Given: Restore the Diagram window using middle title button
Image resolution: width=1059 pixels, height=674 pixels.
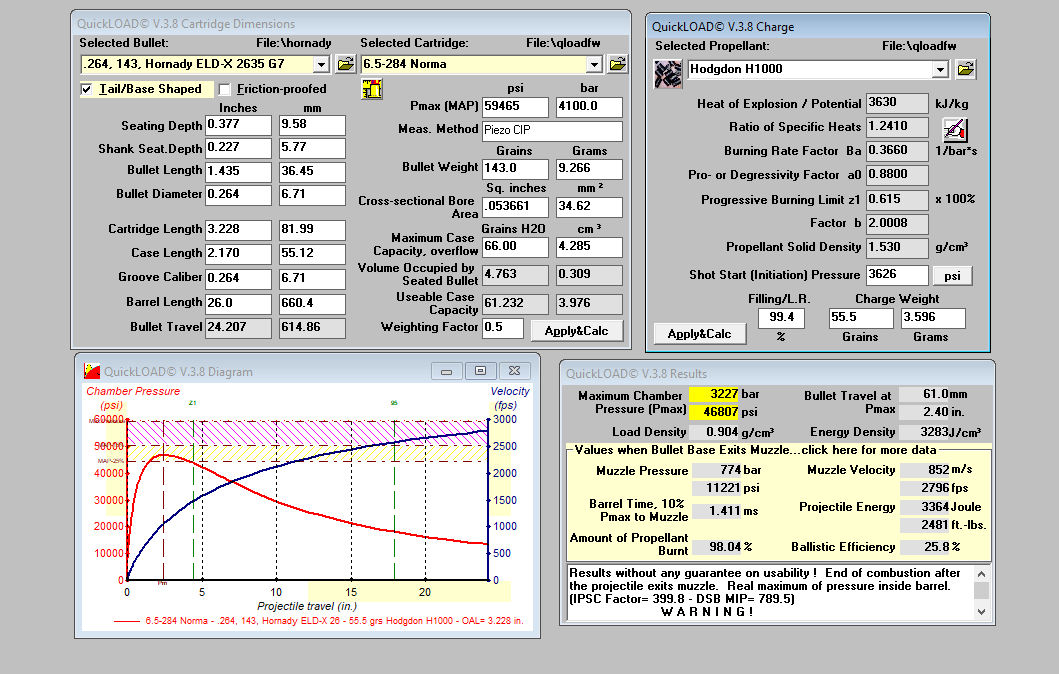Looking at the screenshot, I should coord(480,371).
